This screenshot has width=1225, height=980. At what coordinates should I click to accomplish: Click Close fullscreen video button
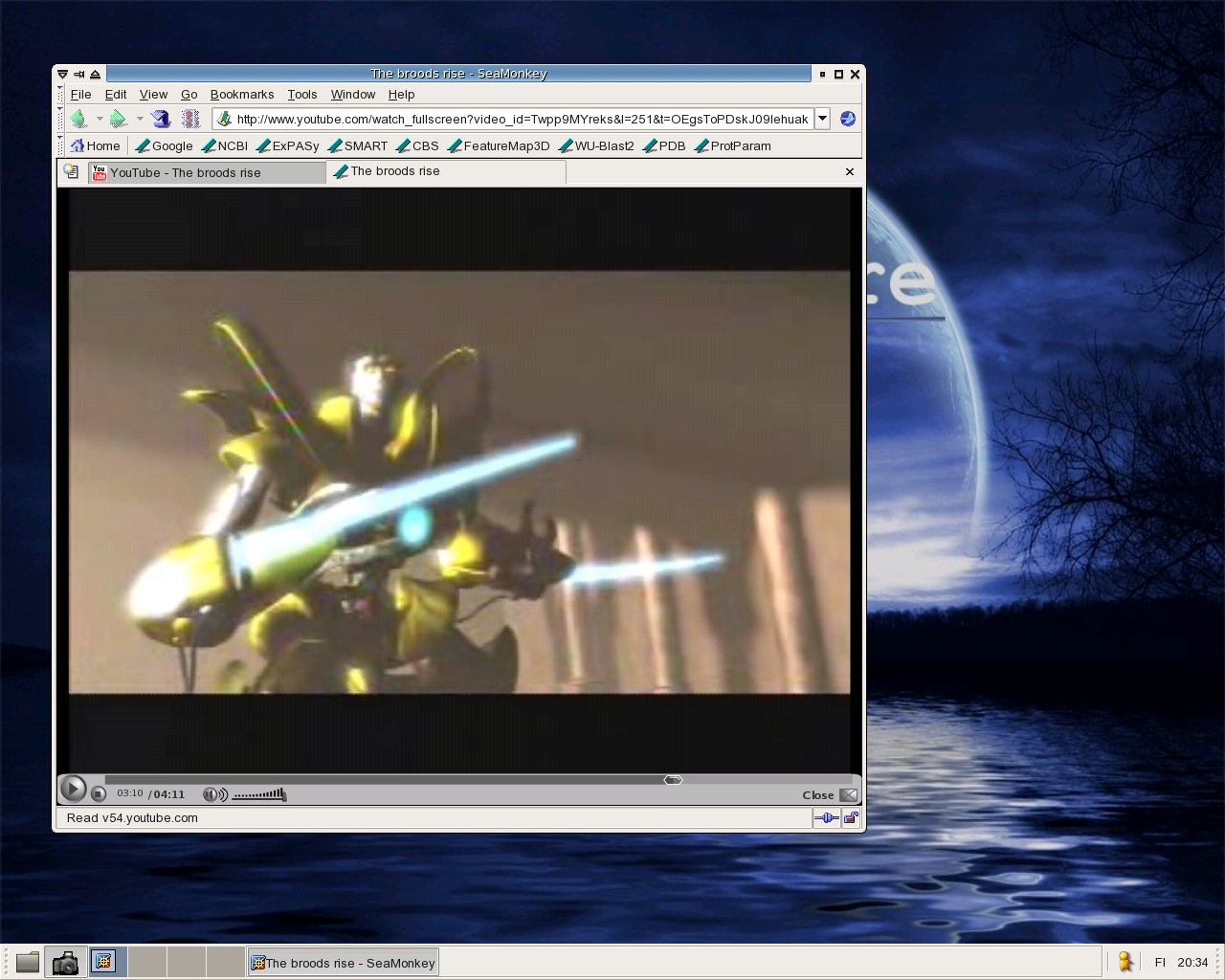[829, 795]
